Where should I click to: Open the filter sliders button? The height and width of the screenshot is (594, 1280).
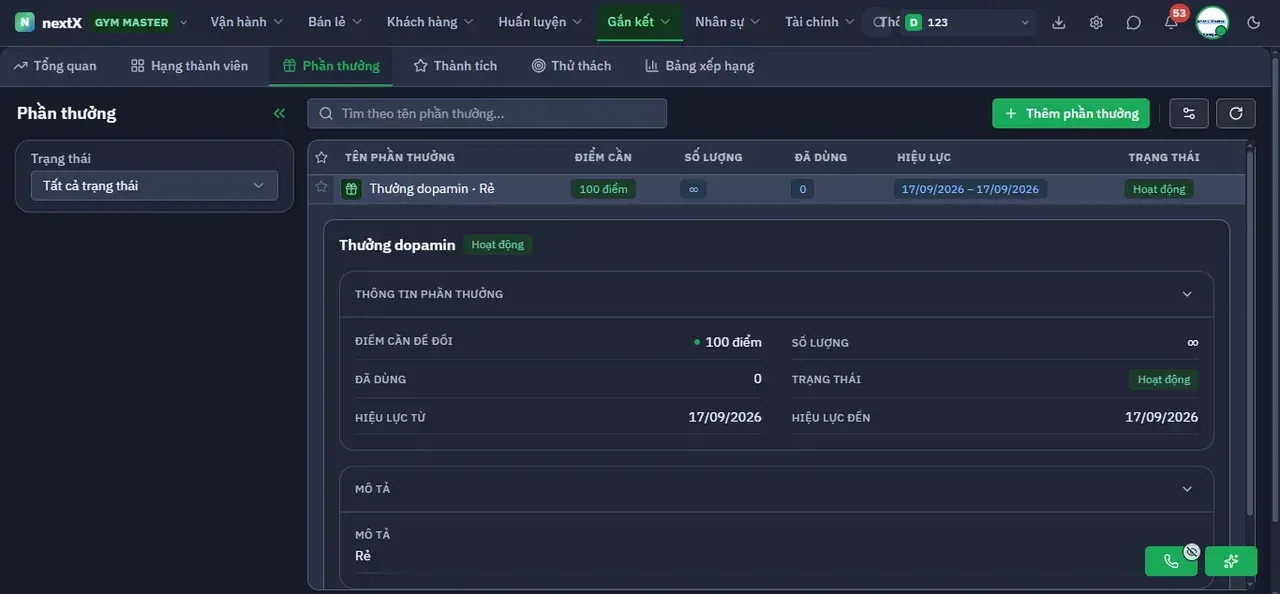1189,113
